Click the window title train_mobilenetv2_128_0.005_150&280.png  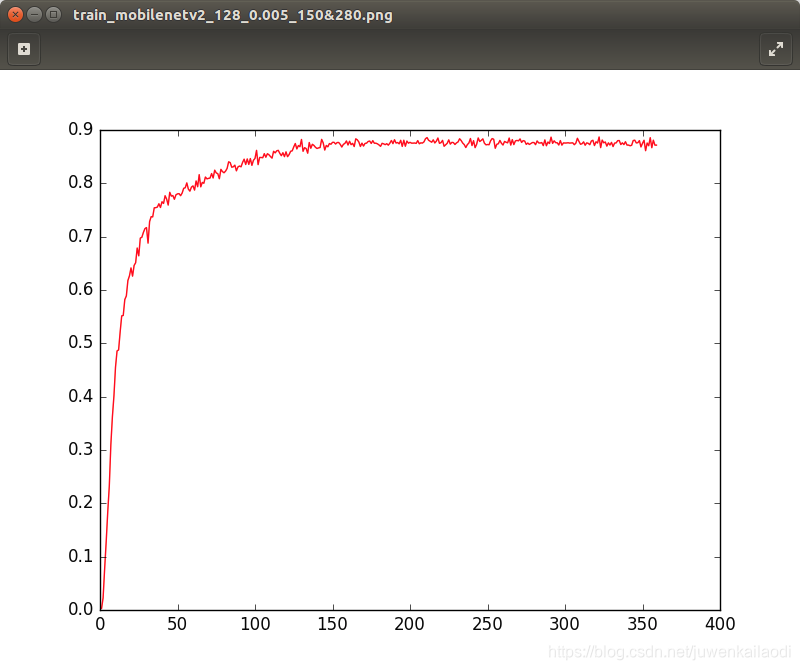coord(233,15)
